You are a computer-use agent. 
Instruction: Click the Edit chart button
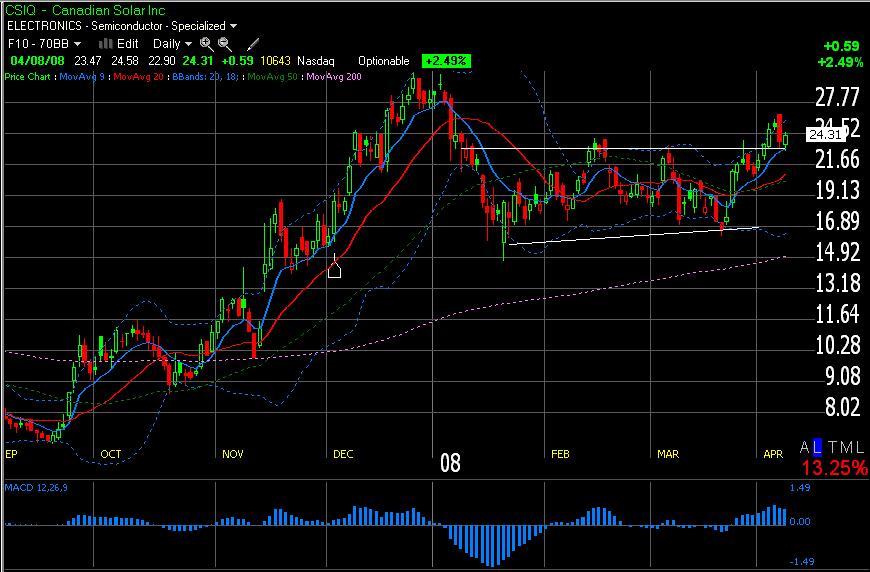[128, 43]
